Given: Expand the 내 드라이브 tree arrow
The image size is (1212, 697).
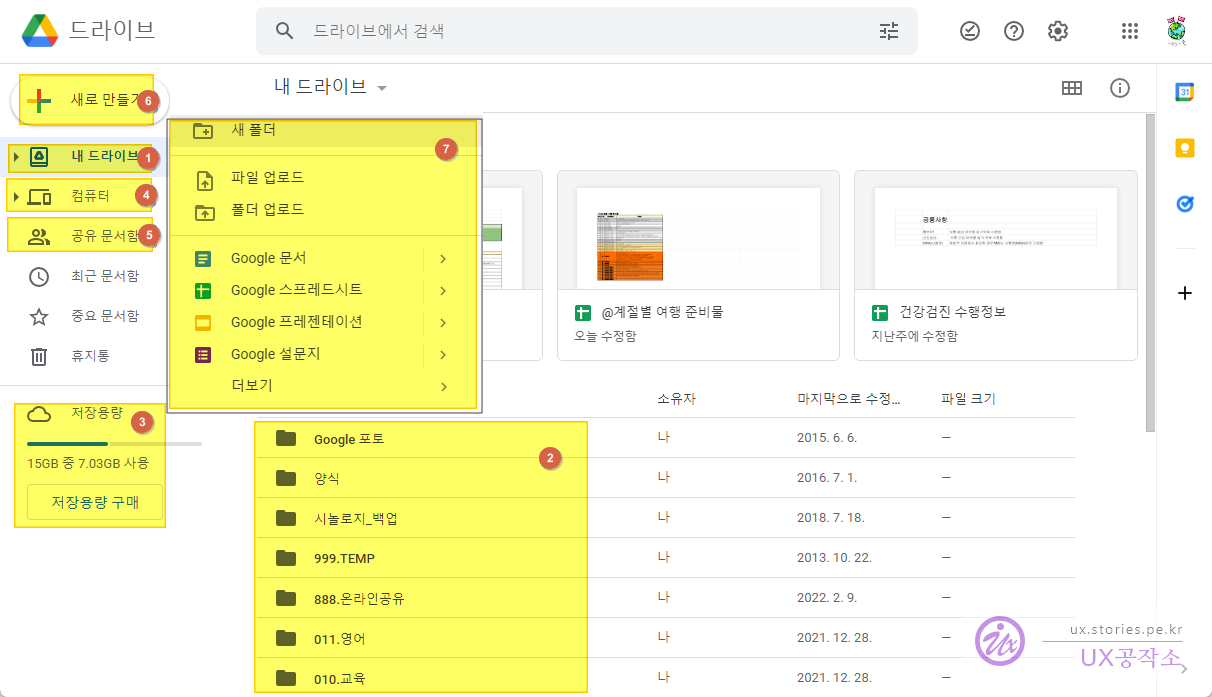Looking at the screenshot, I should tap(16, 157).
